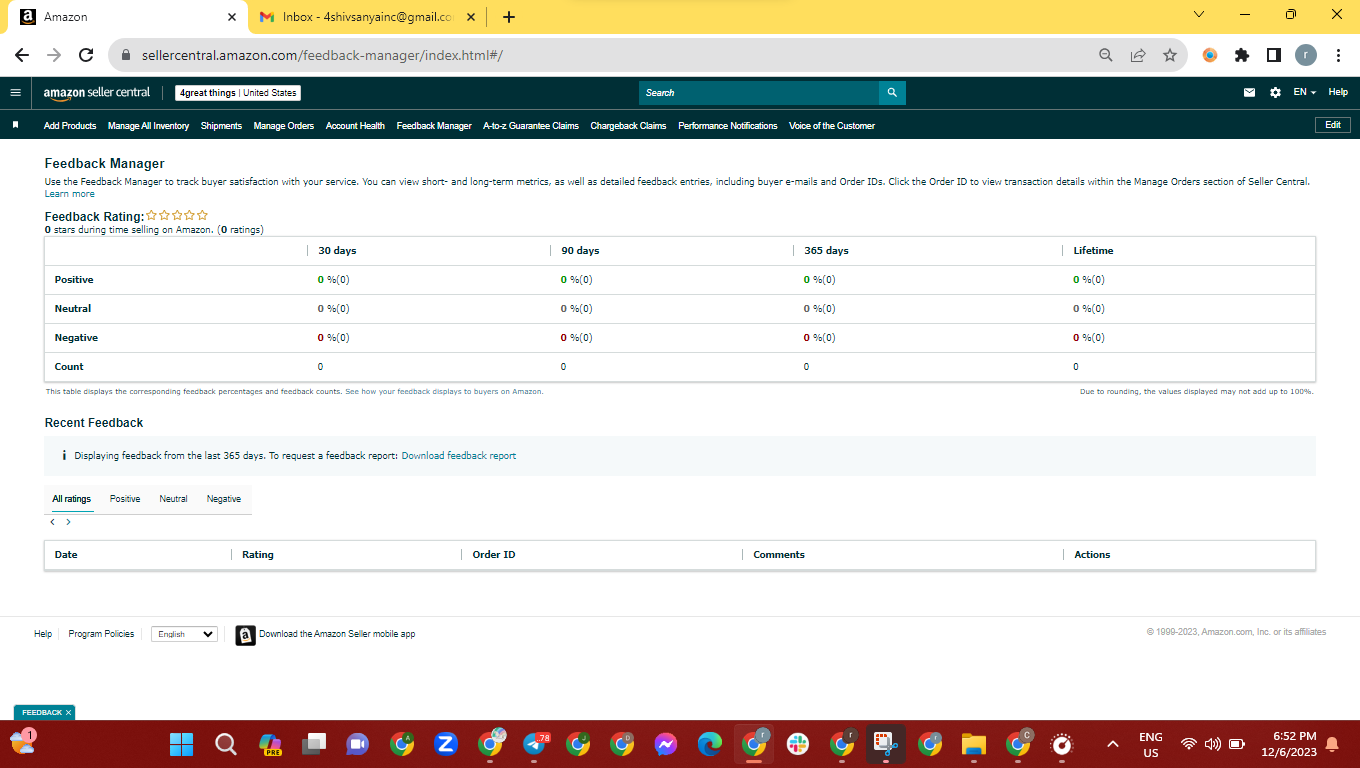Show hidden system tray icons
Viewport: 1360px width, 768px height.
pos(1113,744)
